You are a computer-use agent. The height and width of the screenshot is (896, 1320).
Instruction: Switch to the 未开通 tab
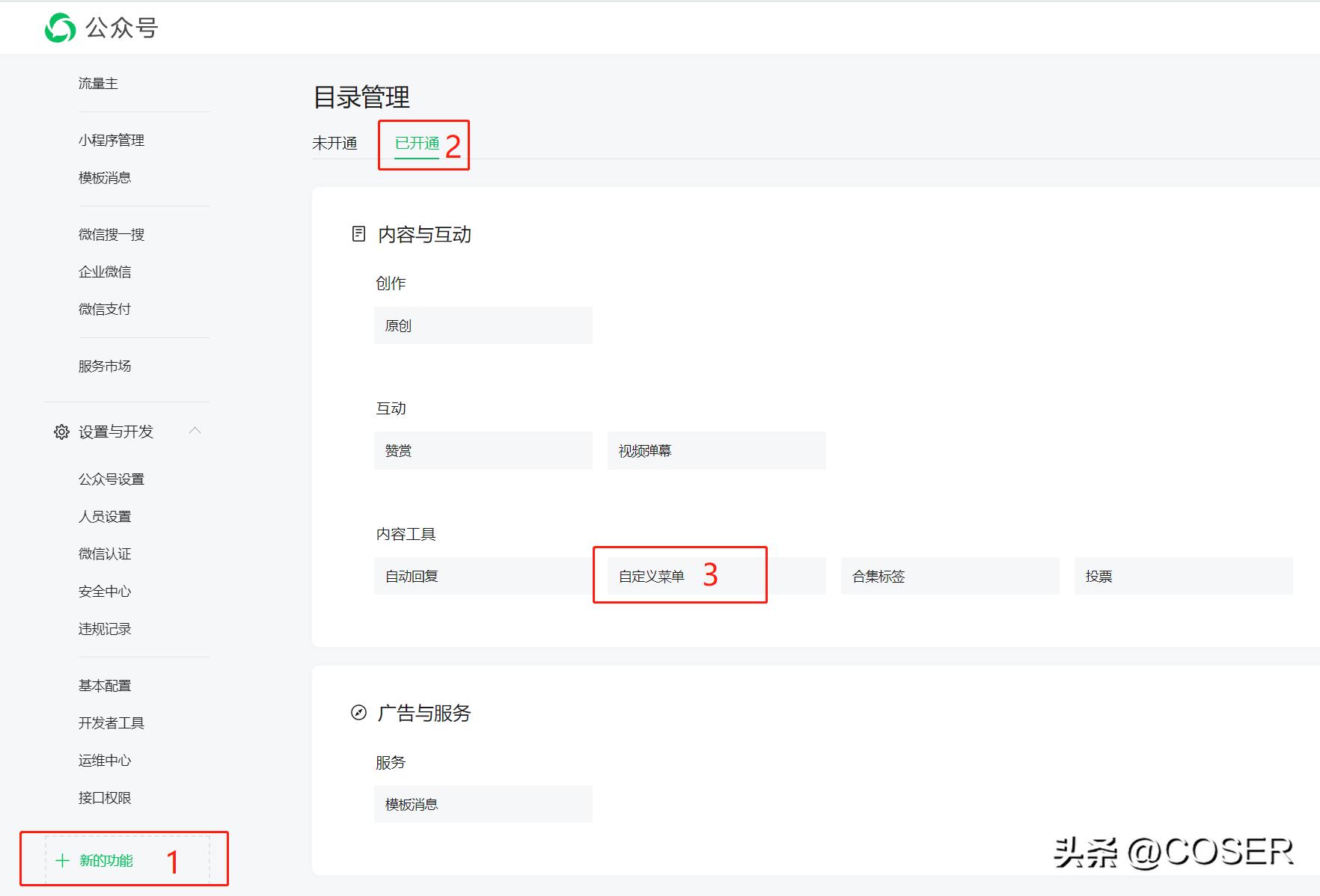[x=334, y=143]
